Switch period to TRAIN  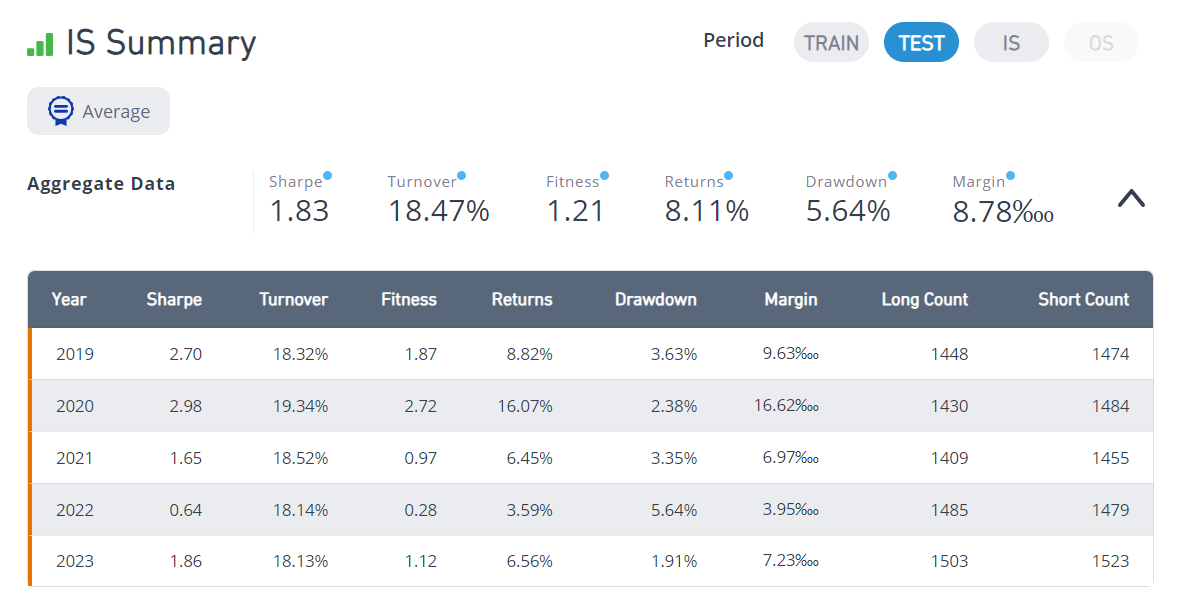pyautogui.click(x=831, y=42)
